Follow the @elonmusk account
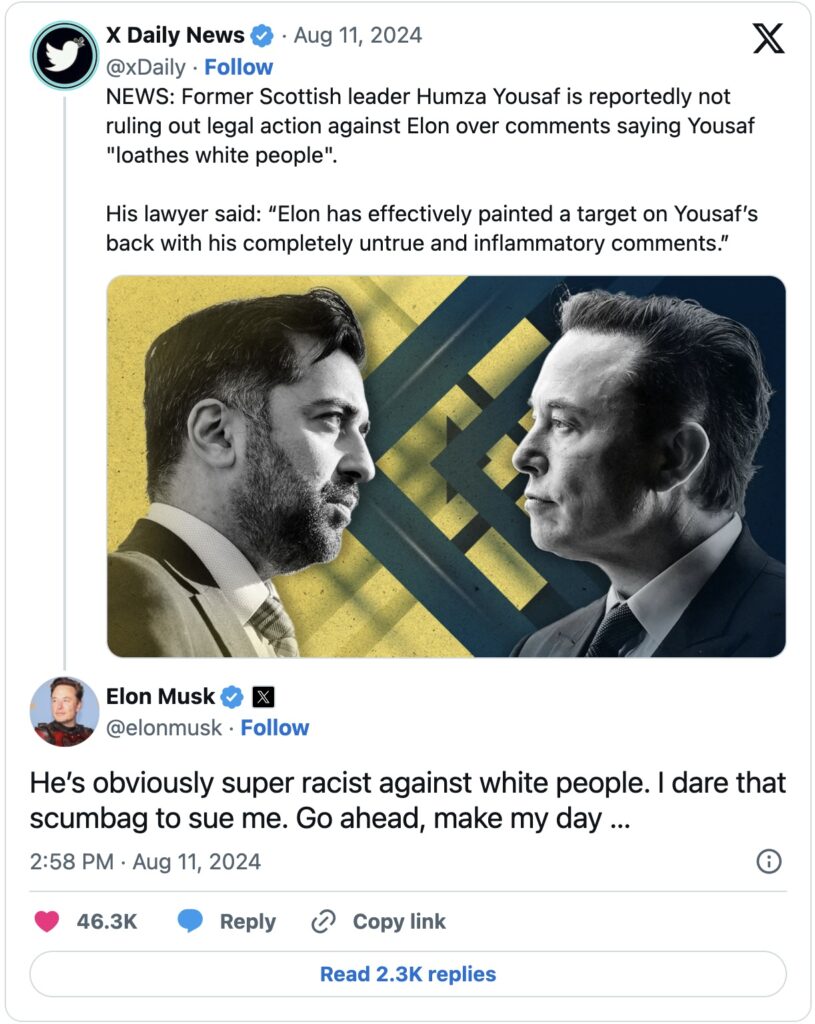Image resolution: width=815 pixels, height=1024 pixels. [x=274, y=728]
